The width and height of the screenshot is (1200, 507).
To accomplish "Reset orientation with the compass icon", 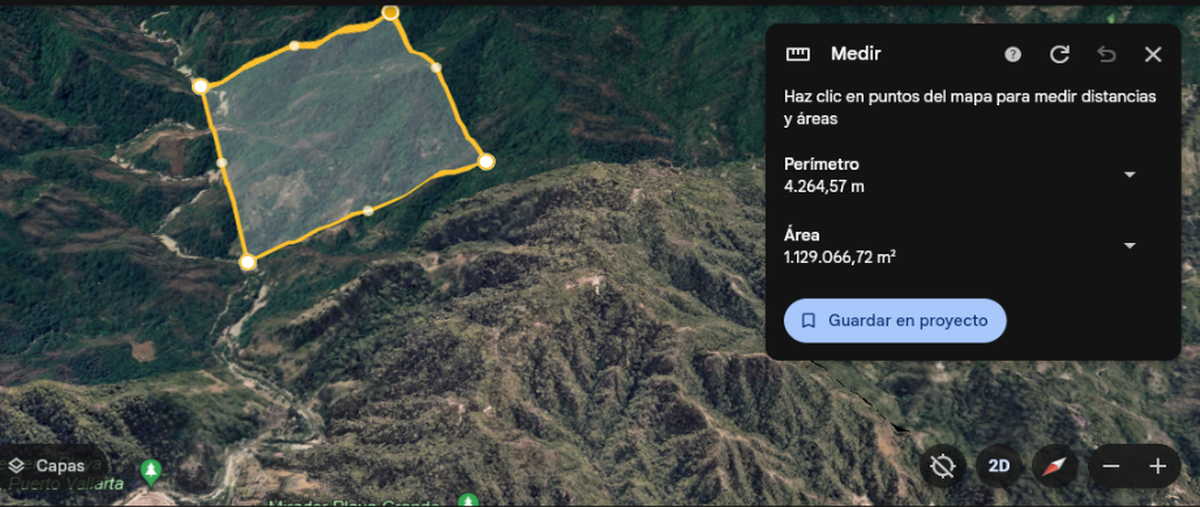I will (1055, 466).
